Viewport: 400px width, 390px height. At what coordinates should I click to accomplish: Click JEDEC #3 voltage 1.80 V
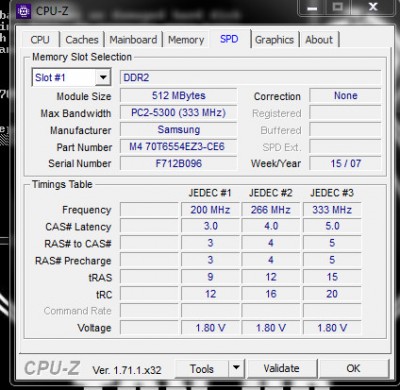tap(332, 328)
